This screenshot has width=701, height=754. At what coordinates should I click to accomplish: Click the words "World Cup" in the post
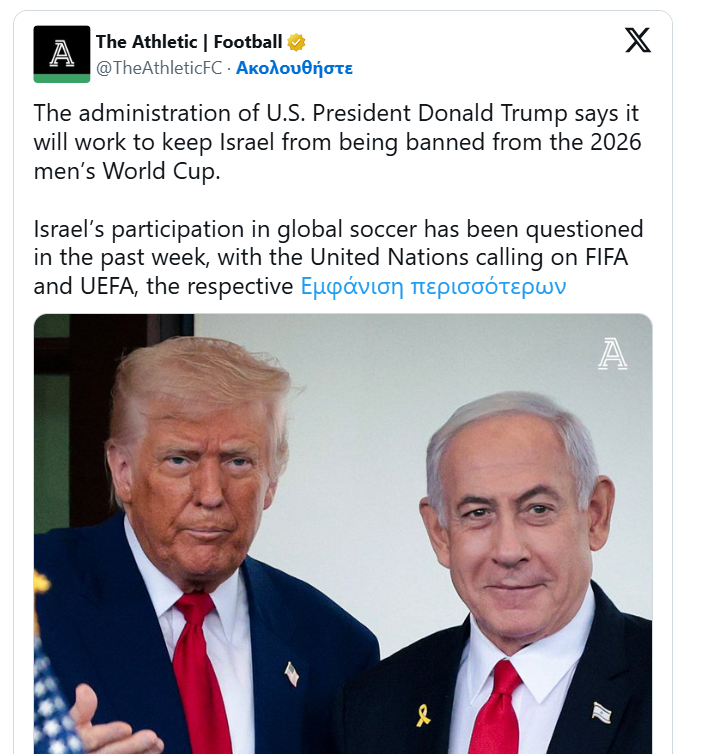[159, 171]
